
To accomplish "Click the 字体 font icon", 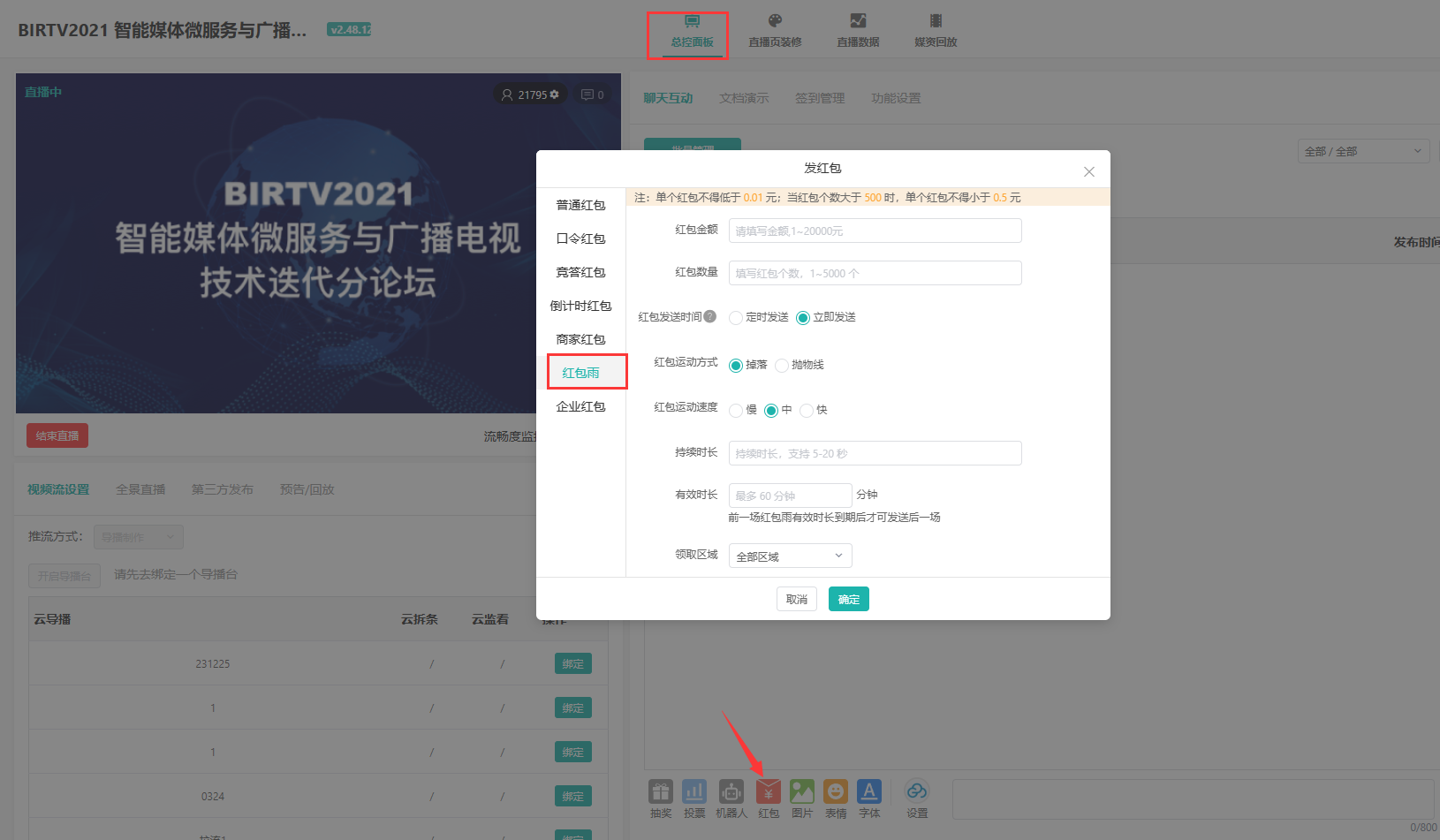I will coord(869,791).
